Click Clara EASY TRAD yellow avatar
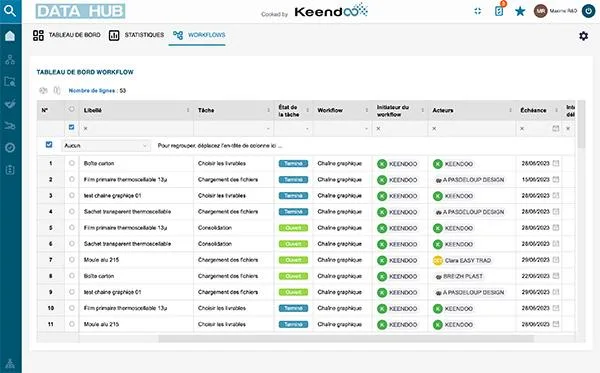The width and height of the screenshot is (600, 373). pyautogui.click(x=438, y=261)
